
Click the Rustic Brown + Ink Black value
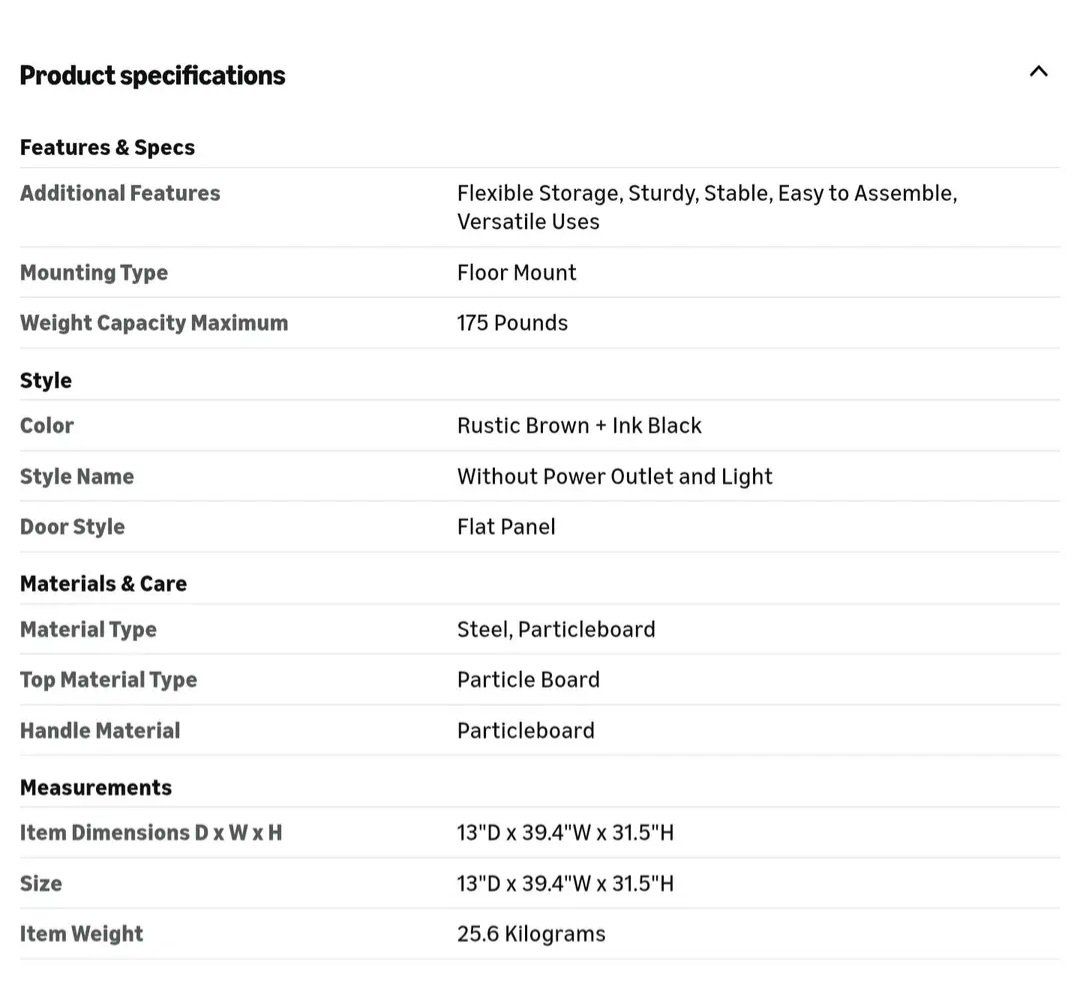pyautogui.click(x=579, y=426)
